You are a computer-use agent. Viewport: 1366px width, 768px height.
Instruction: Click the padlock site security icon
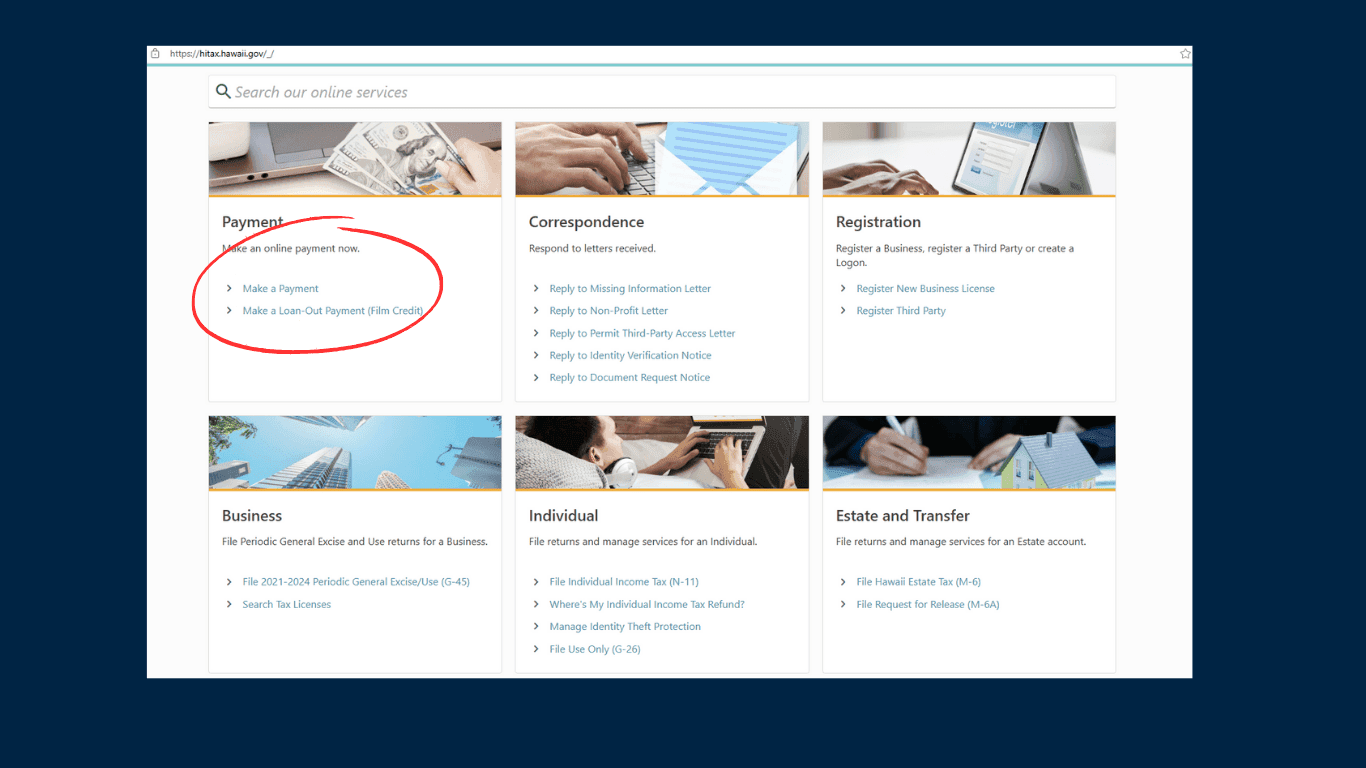coord(155,54)
